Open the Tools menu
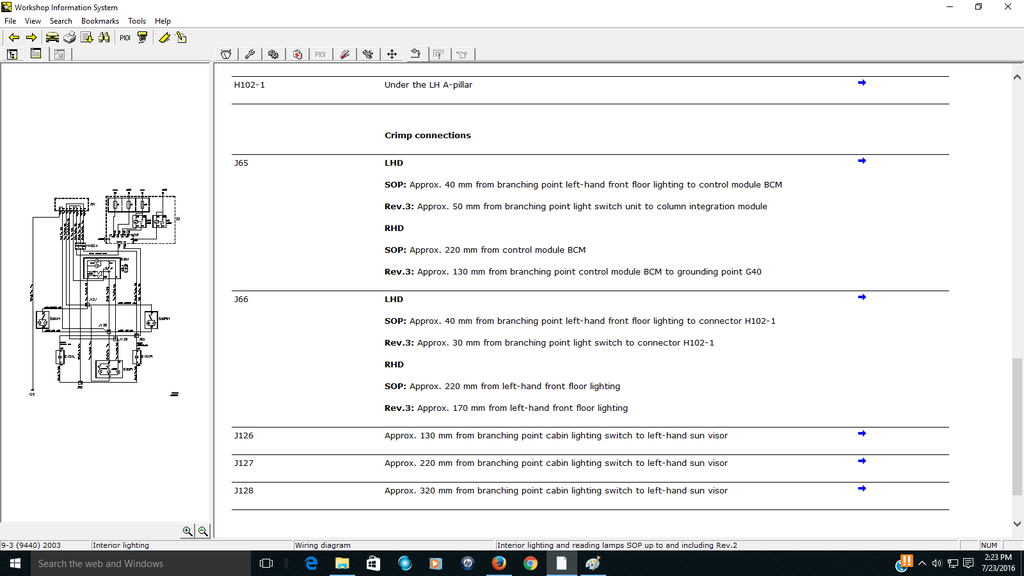1024x576 pixels. coord(137,21)
